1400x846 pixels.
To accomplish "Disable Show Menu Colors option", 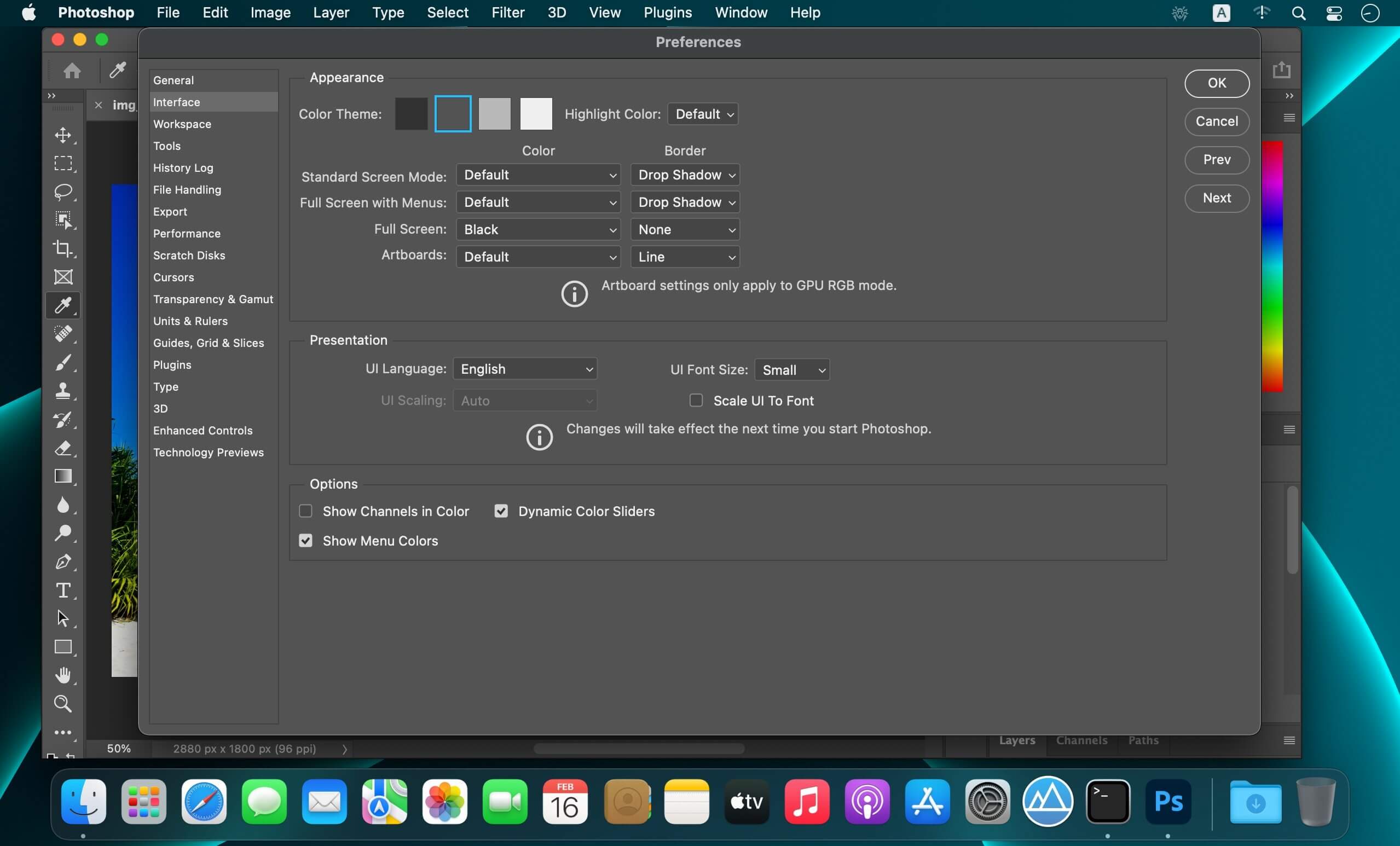I will pos(306,540).
